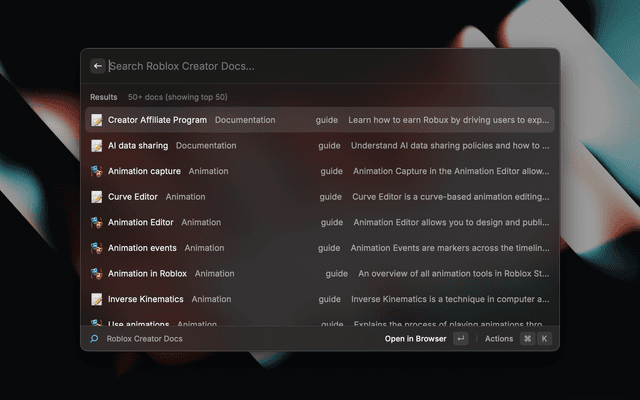The image size is (640, 400).
Task: Click the magnifier icon beside Roblox Creator Docs
Action: (x=95, y=339)
